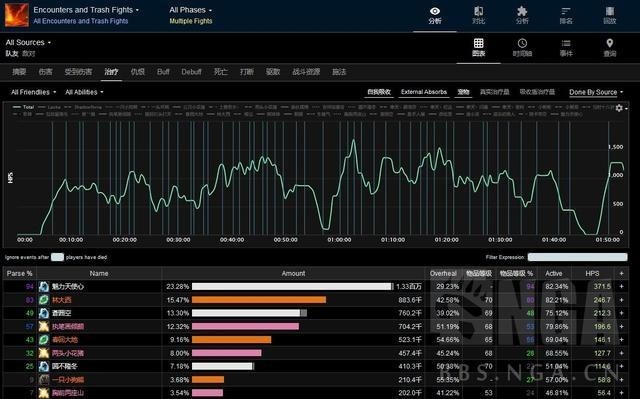
Task: Toggle the 吸收盾治疗量 option
Action: (x=537, y=92)
